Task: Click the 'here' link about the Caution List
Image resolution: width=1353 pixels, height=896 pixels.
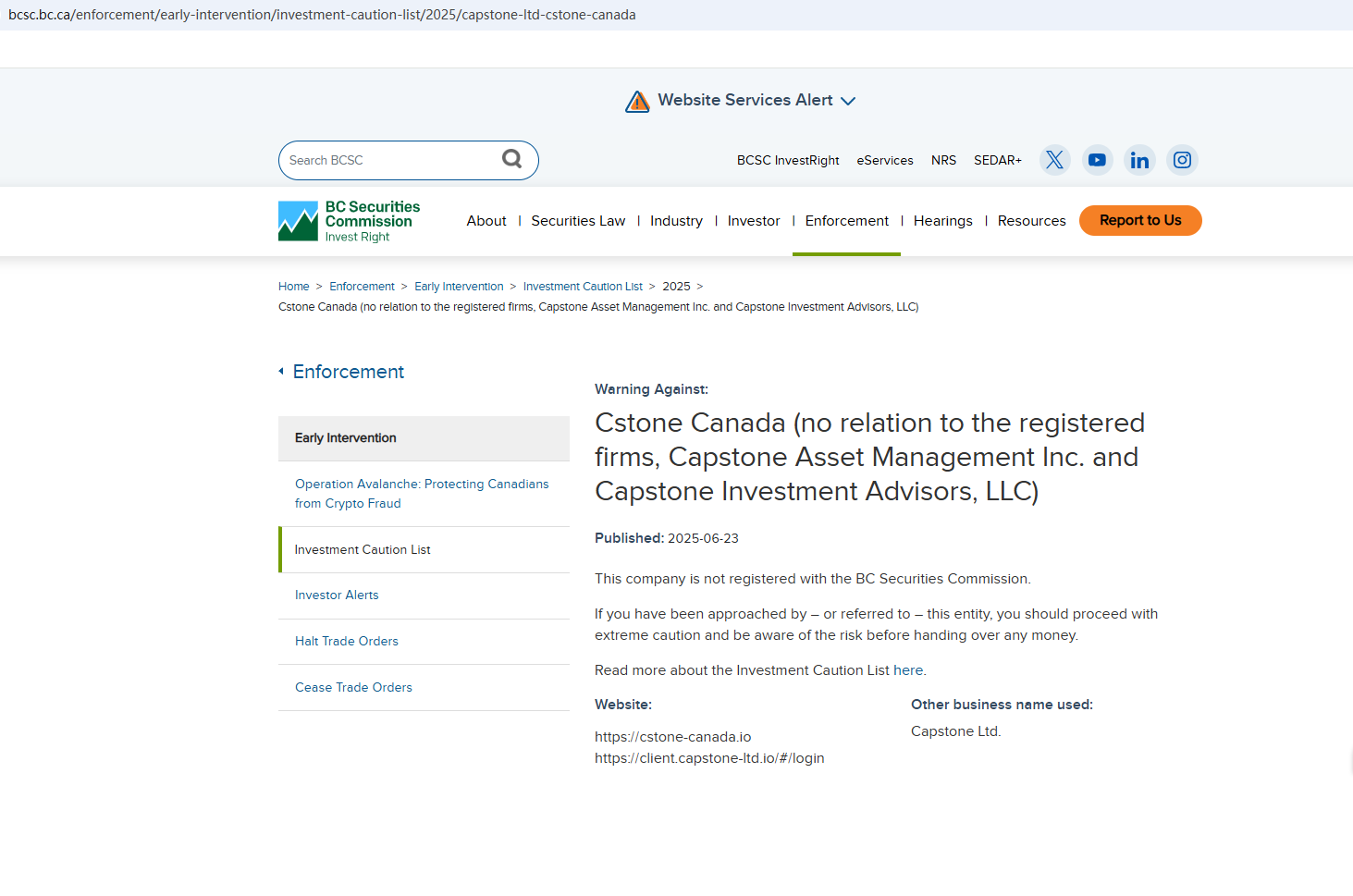Action: pos(908,670)
